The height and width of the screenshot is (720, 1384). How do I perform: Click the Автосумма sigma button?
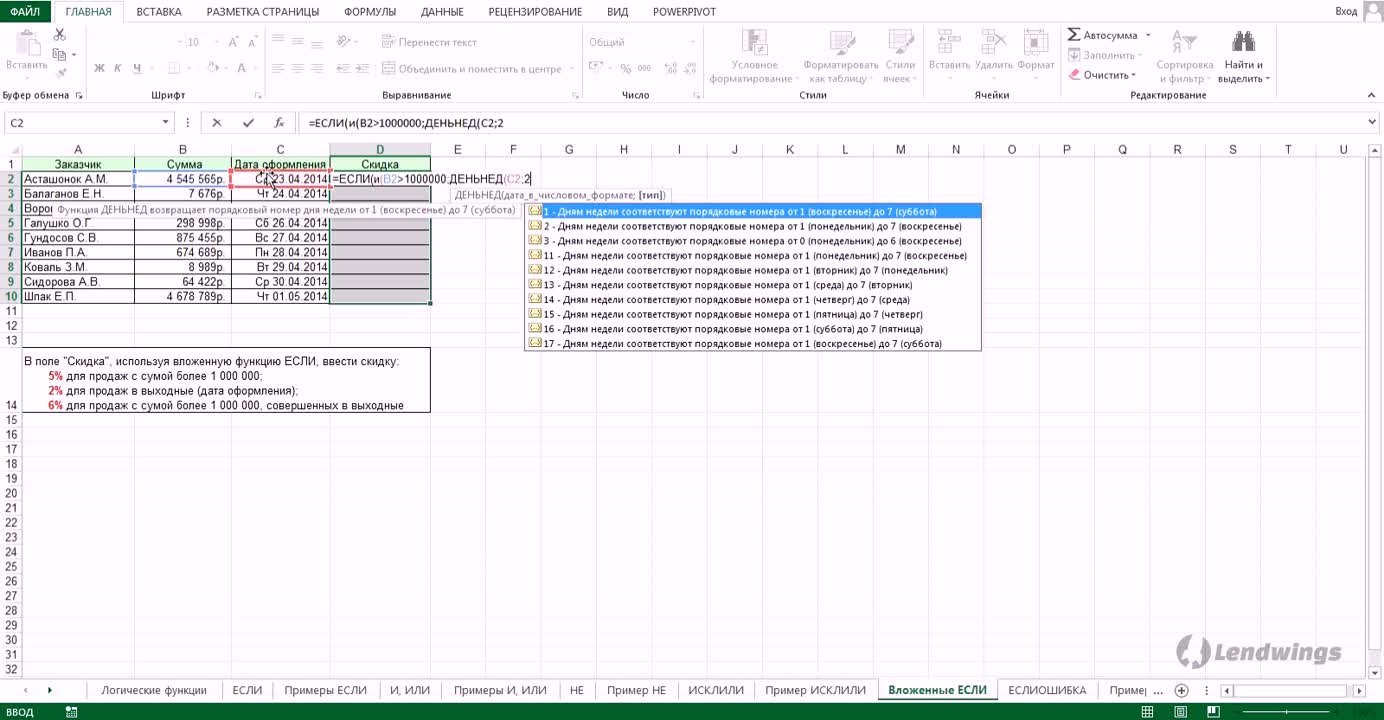pyautogui.click(x=1102, y=35)
